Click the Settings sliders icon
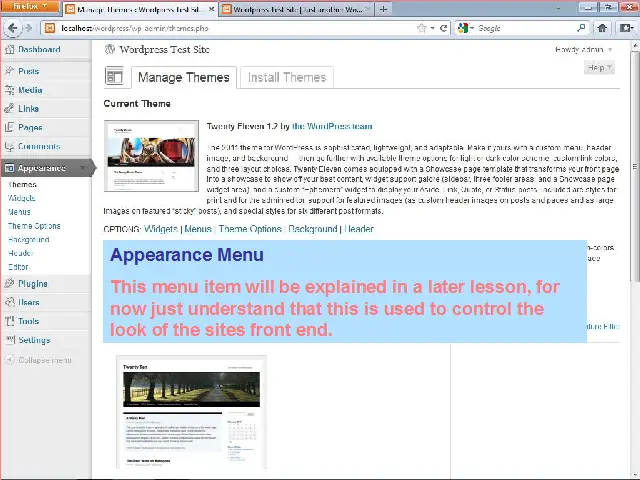 pos(9,340)
